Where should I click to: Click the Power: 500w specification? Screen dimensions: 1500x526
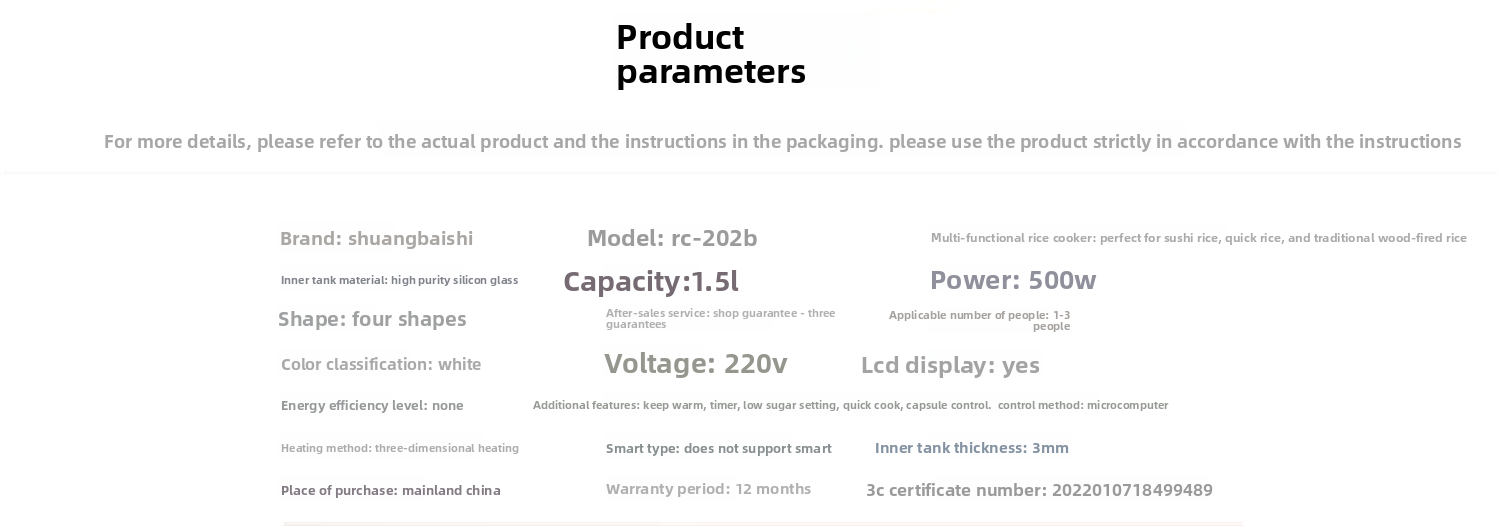coord(1012,281)
